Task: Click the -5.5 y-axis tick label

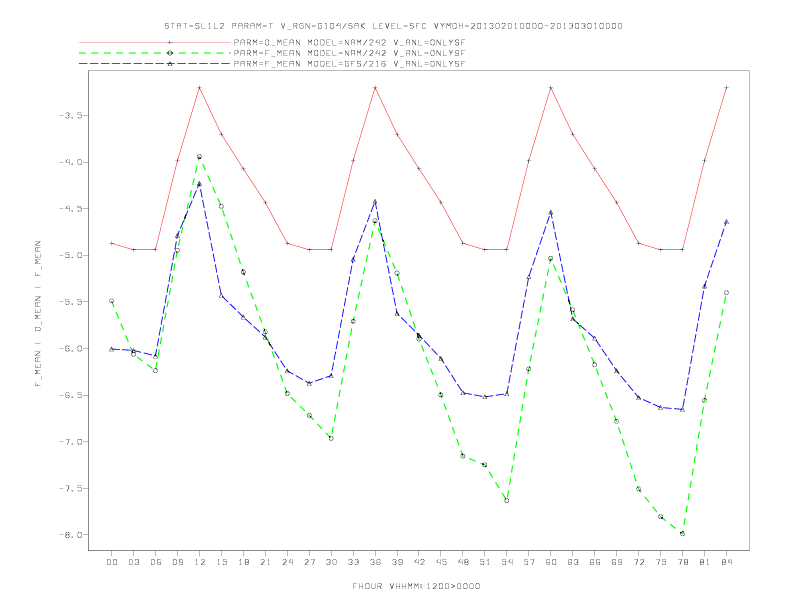Action: click(70, 302)
